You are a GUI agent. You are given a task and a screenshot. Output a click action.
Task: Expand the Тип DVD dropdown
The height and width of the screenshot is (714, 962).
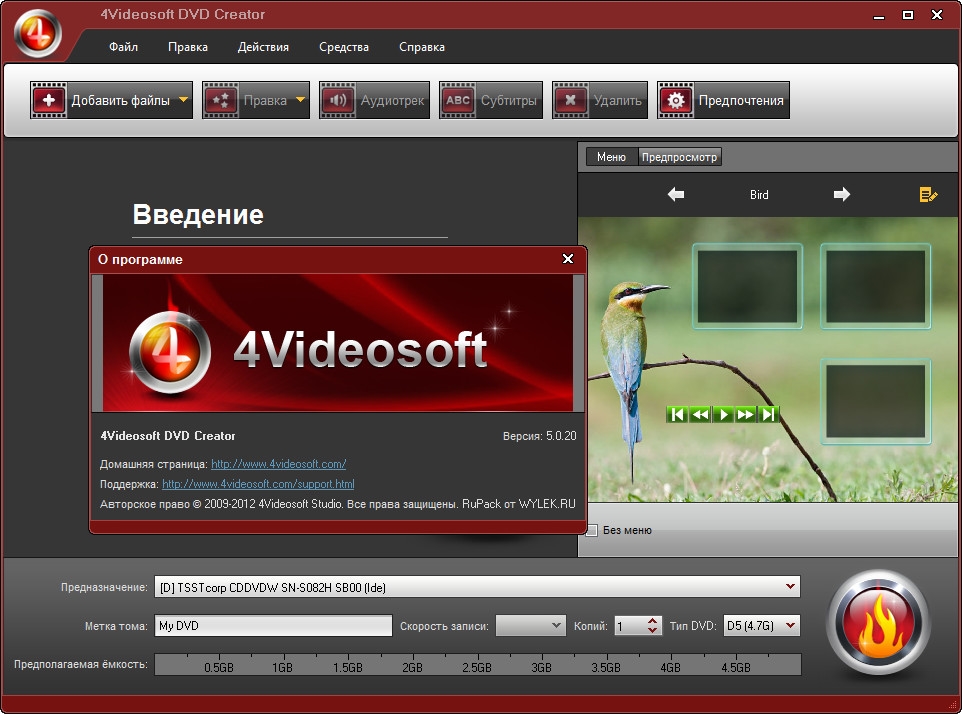[790, 626]
